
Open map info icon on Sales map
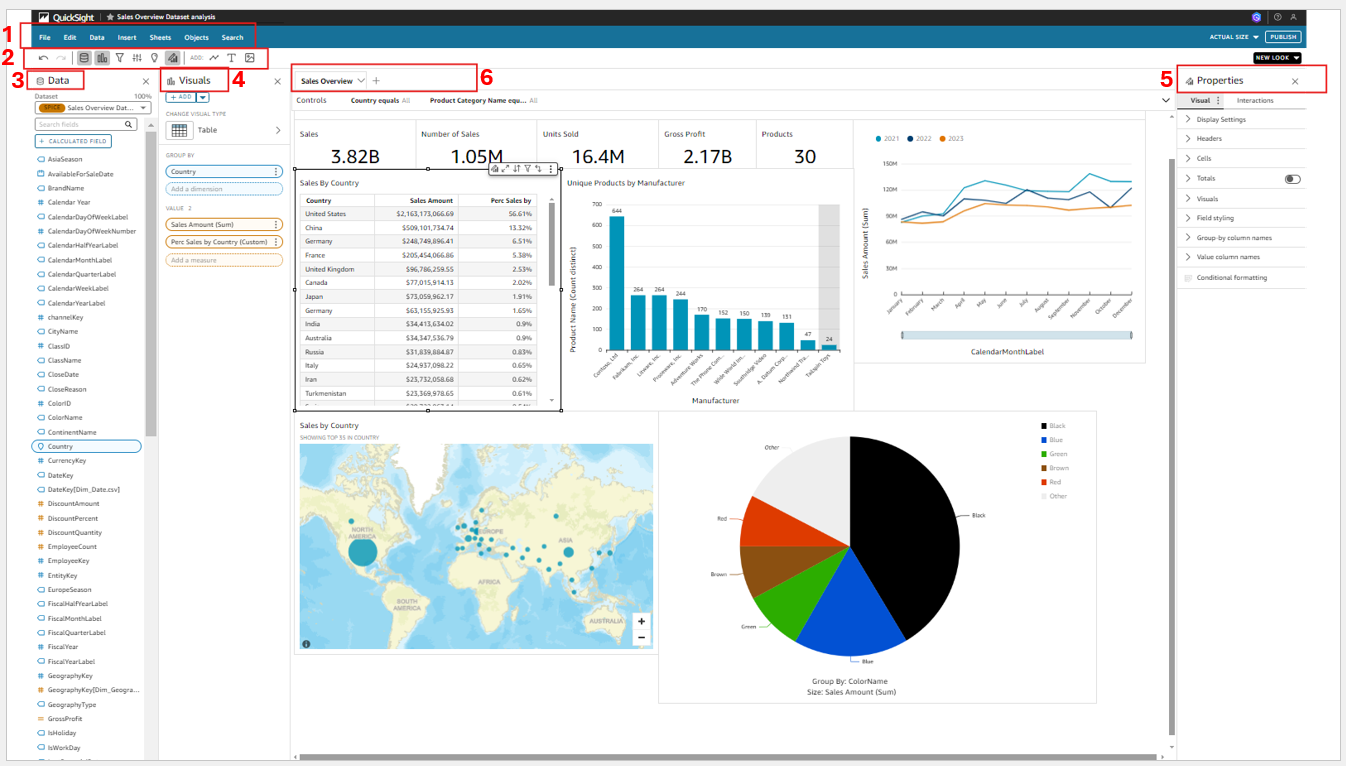306,644
